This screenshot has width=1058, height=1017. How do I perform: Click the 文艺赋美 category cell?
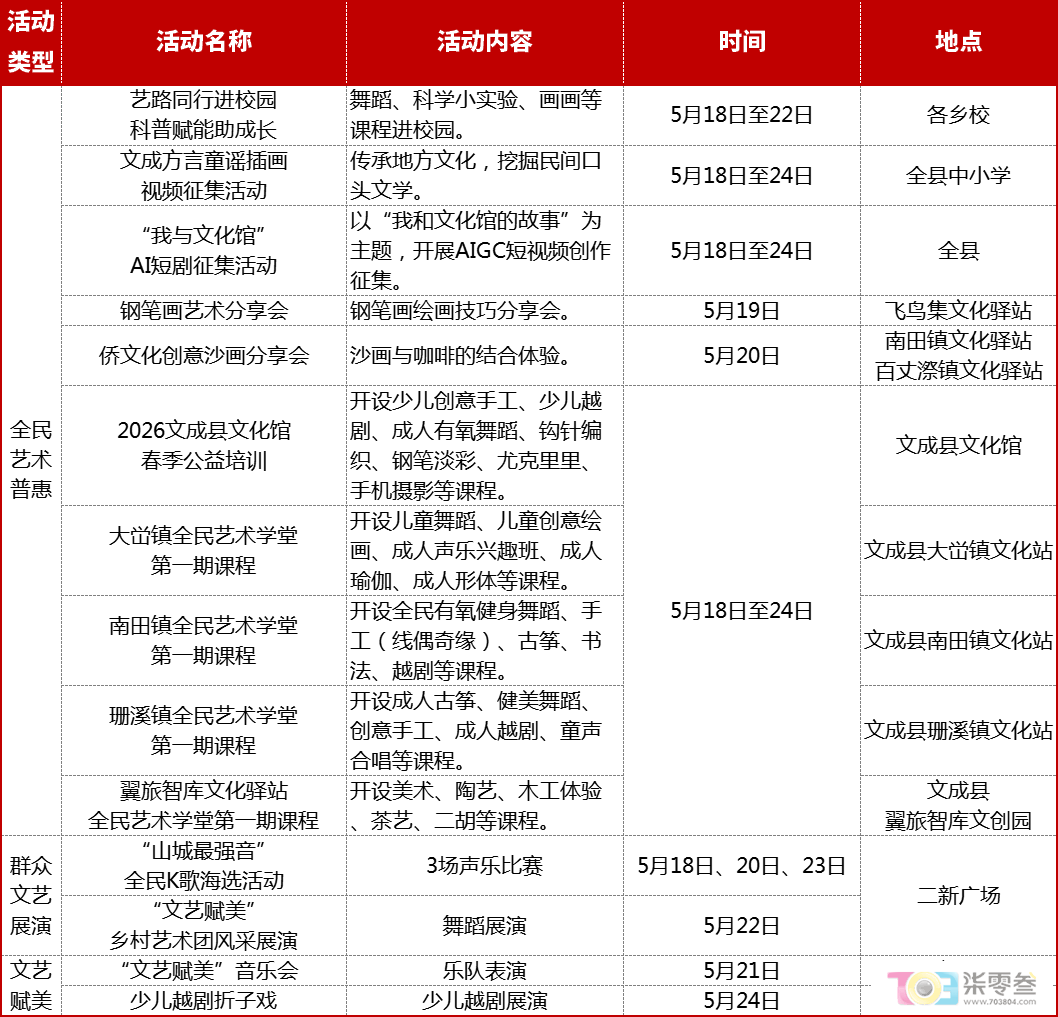click(31, 985)
